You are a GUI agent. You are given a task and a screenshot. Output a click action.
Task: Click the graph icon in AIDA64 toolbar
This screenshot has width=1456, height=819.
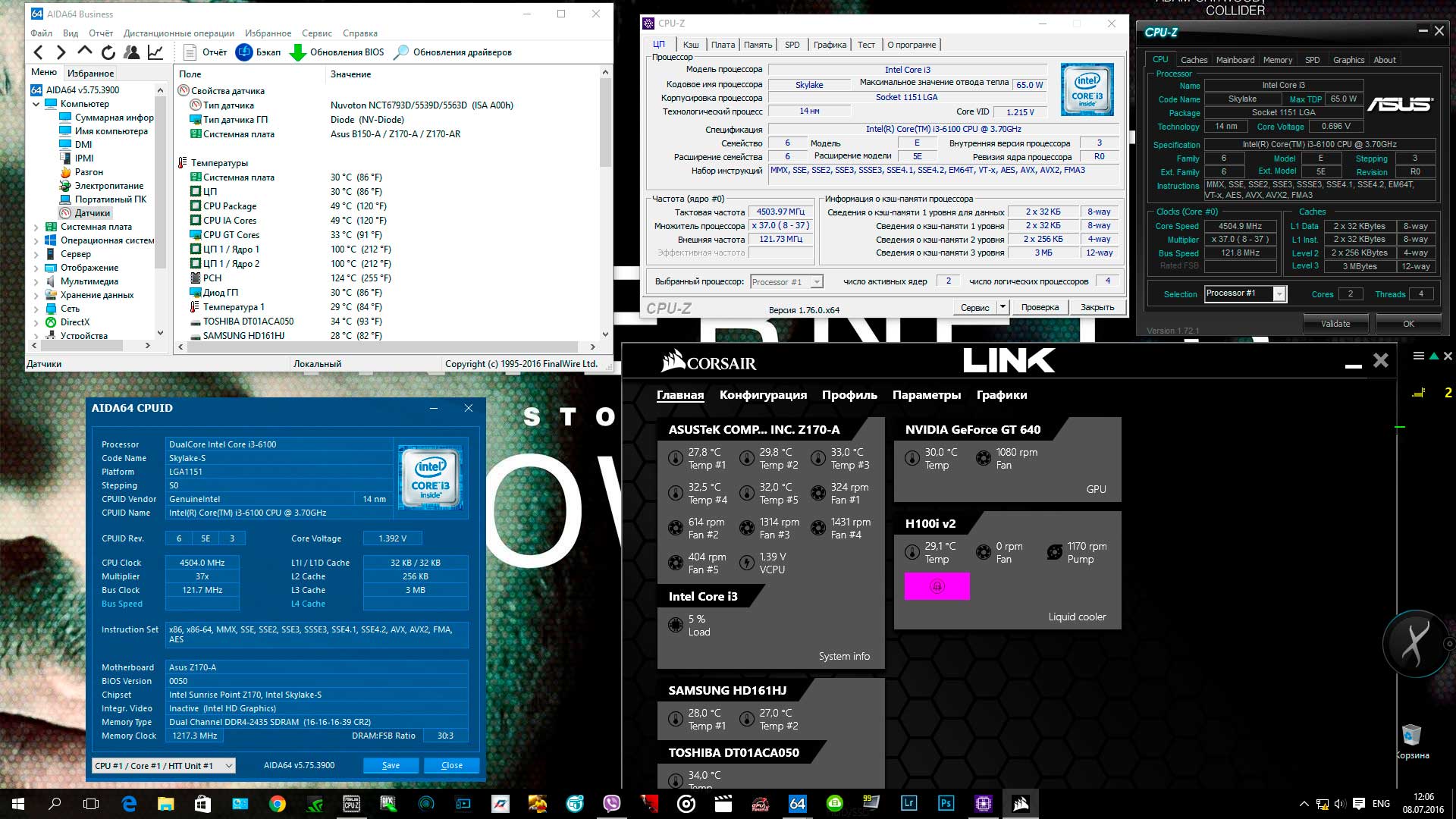click(x=155, y=52)
